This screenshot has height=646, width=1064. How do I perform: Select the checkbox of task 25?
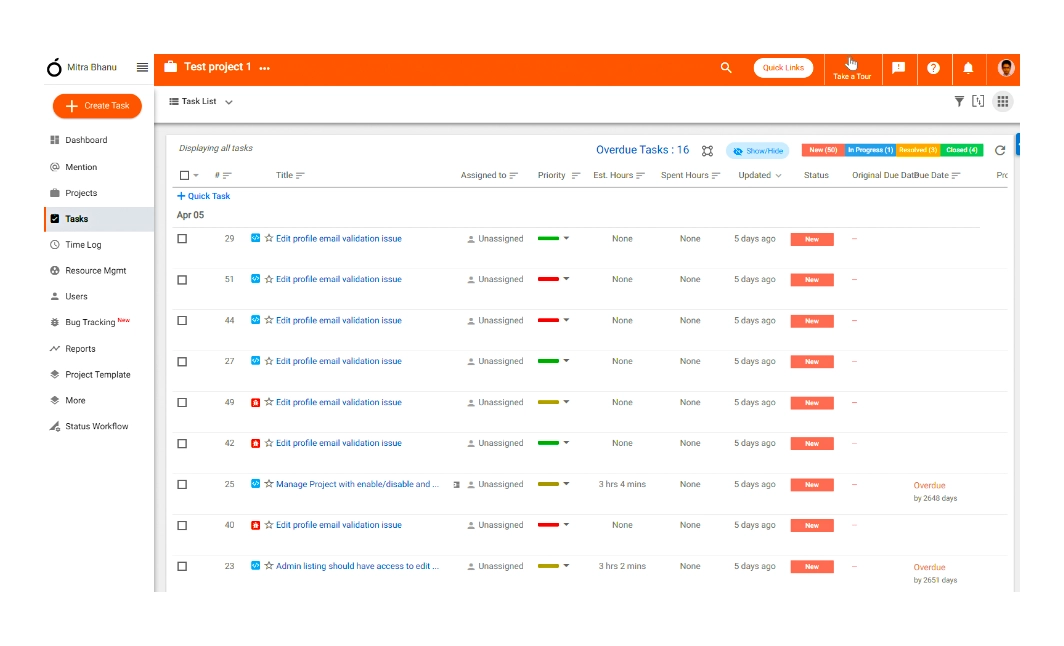[182, 484]
